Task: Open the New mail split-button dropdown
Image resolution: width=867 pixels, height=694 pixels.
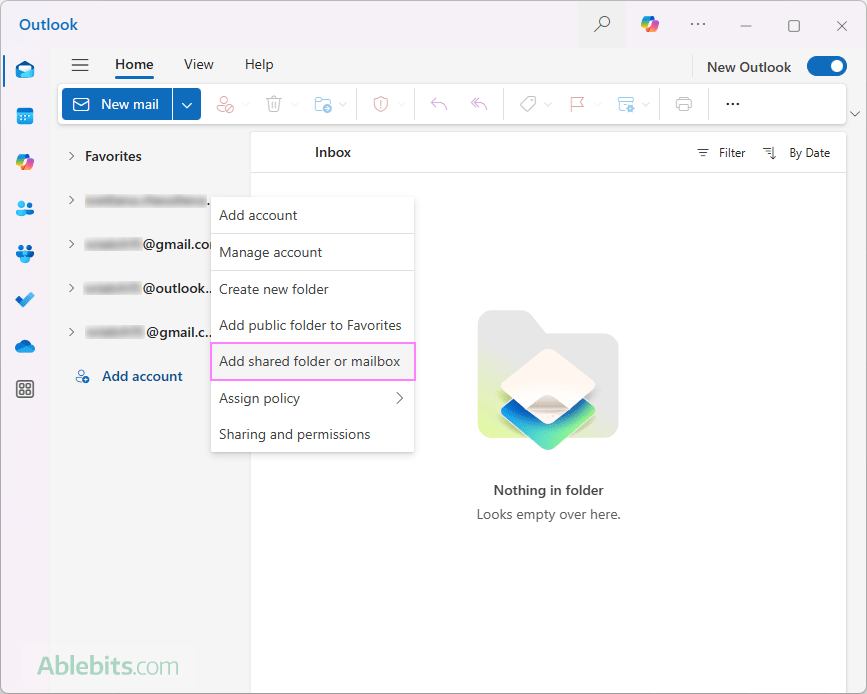Action: tap(187, 103)
